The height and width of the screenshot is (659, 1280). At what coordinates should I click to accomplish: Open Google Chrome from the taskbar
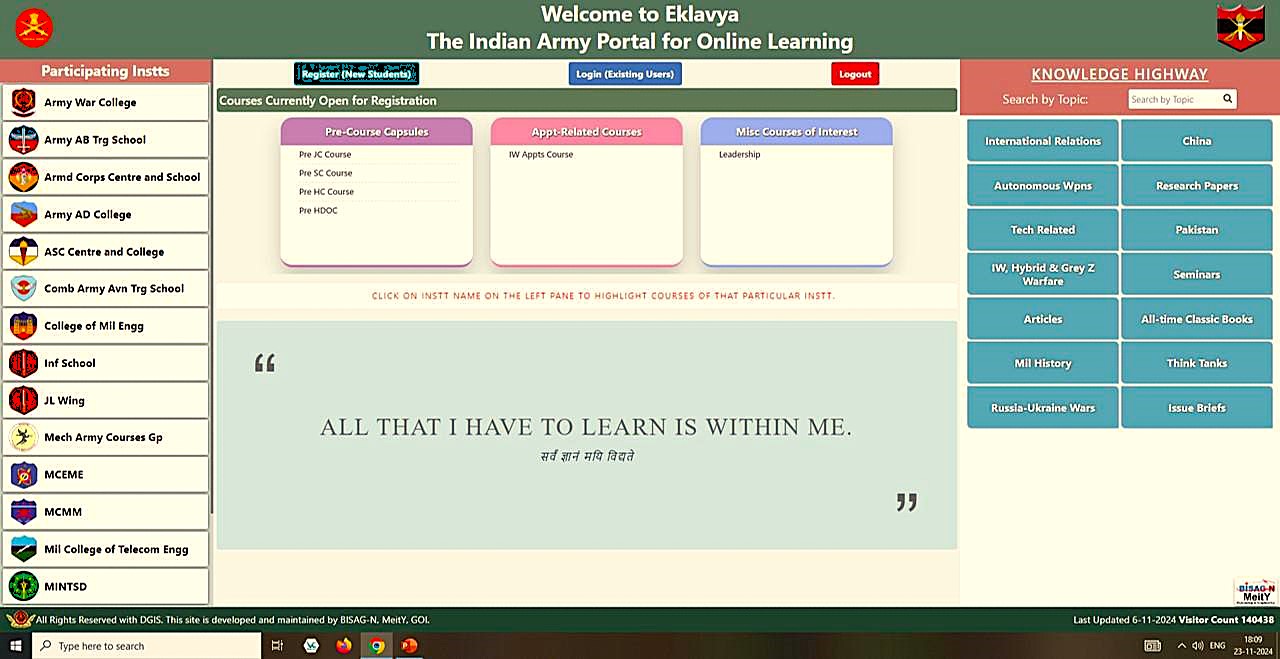[x=377, y=646]
